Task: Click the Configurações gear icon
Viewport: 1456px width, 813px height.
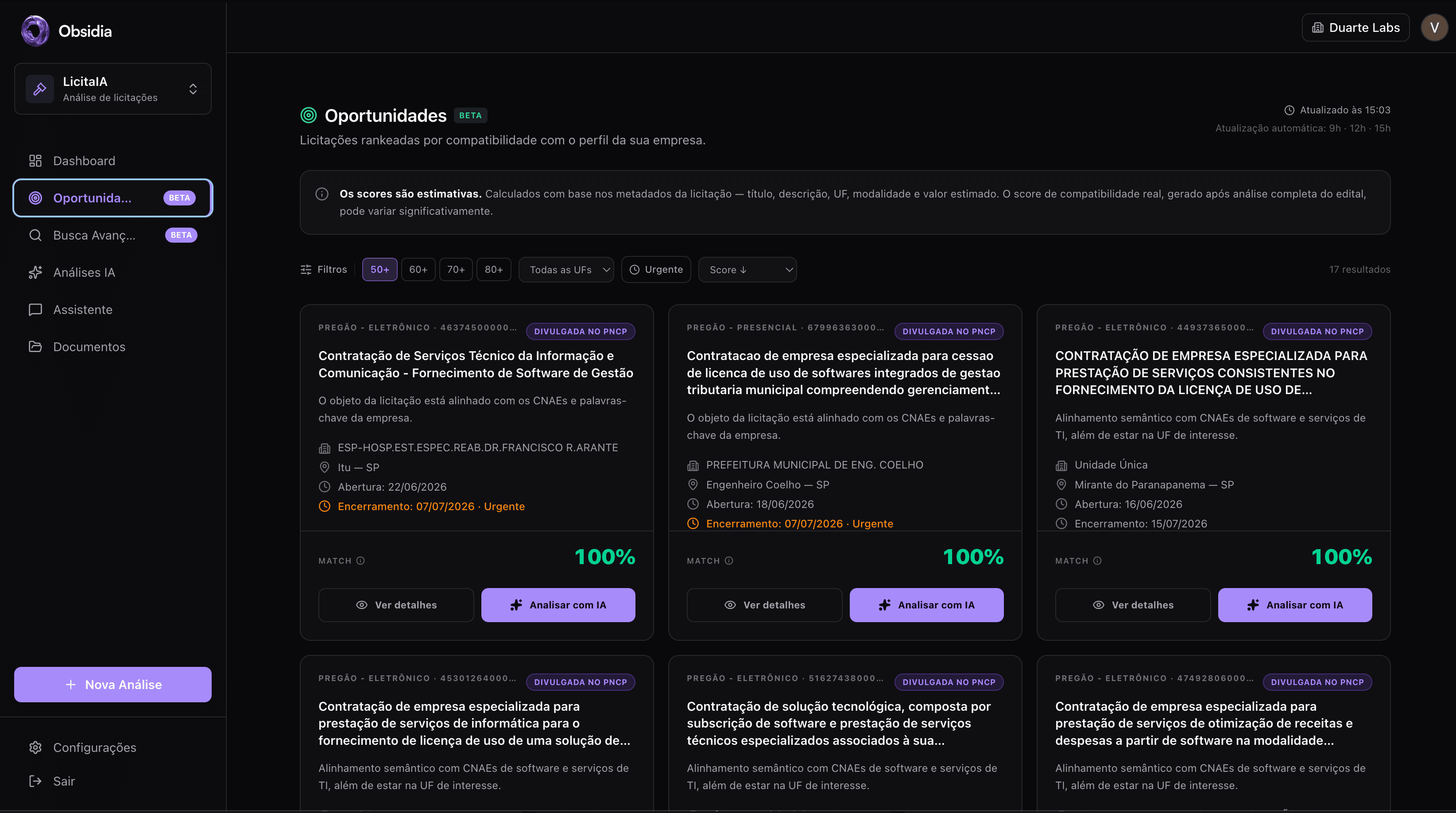Action: (x=35, y=747)
